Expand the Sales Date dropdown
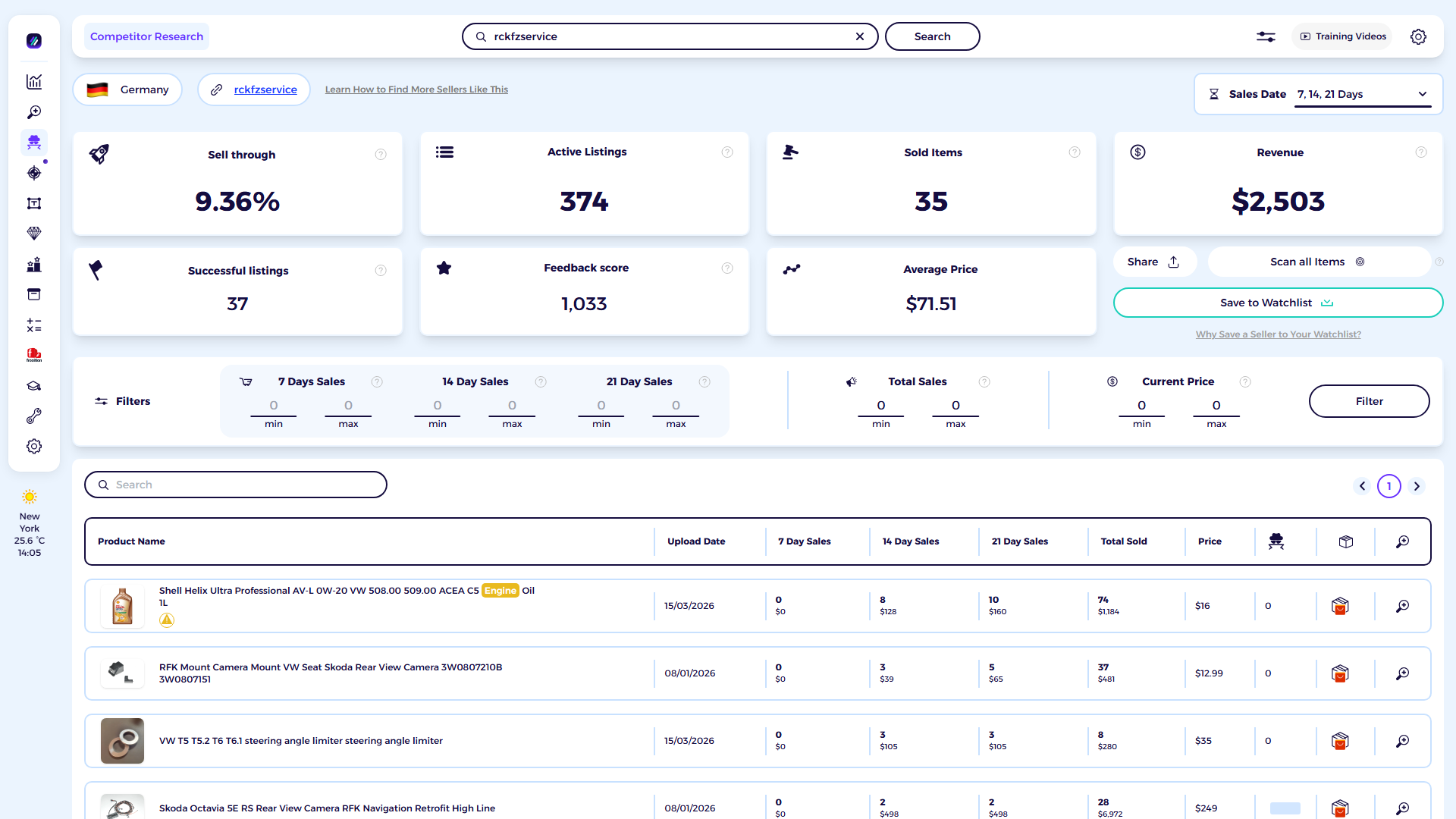This screenshot has height=819, width=1456. (x=1363, y=94)
